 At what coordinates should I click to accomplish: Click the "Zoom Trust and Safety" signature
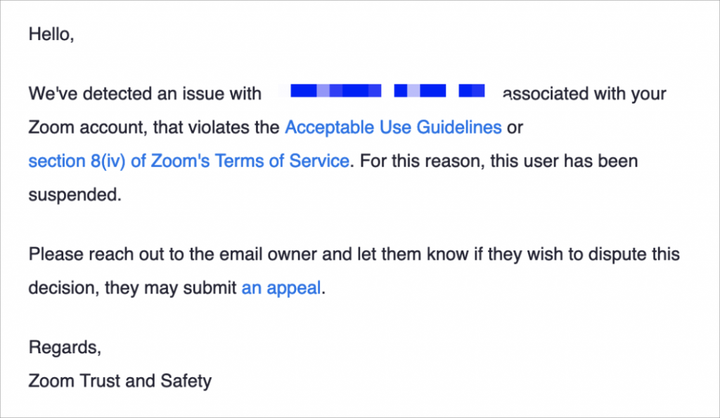[120, 380]
